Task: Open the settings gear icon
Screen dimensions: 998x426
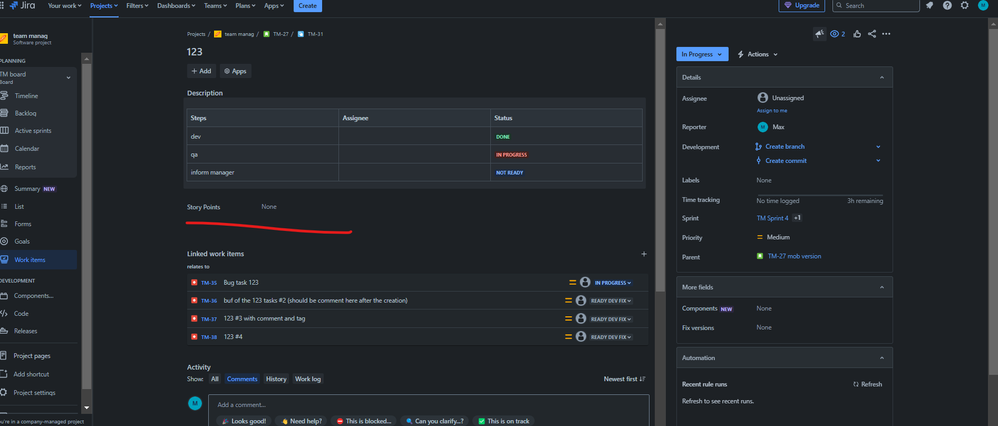Action: click(x=965, y=6)
